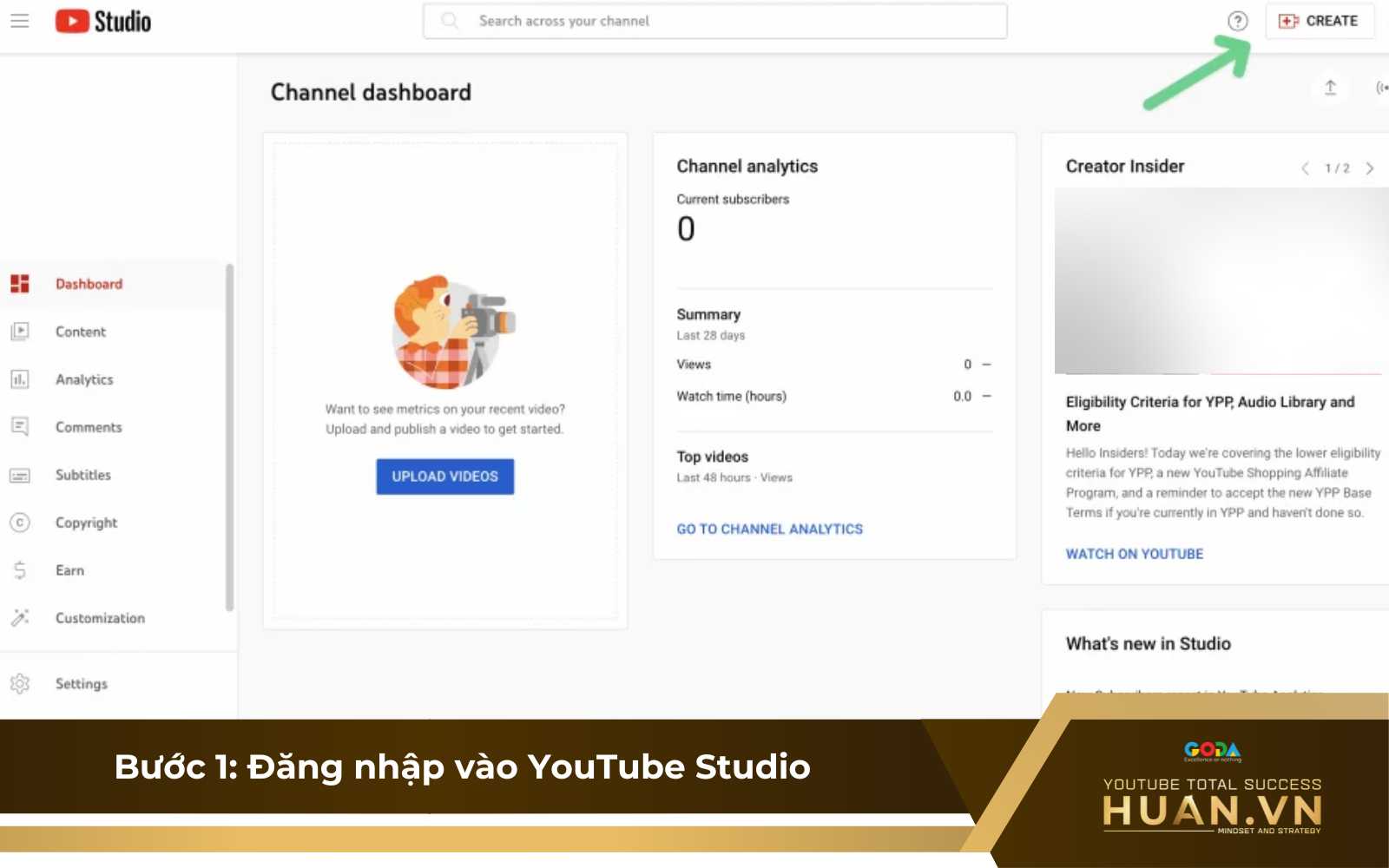Follow WATCH ON YOUTUBE link
The width and height of the screenshot is (1389, 868).
coord(1135,554)
